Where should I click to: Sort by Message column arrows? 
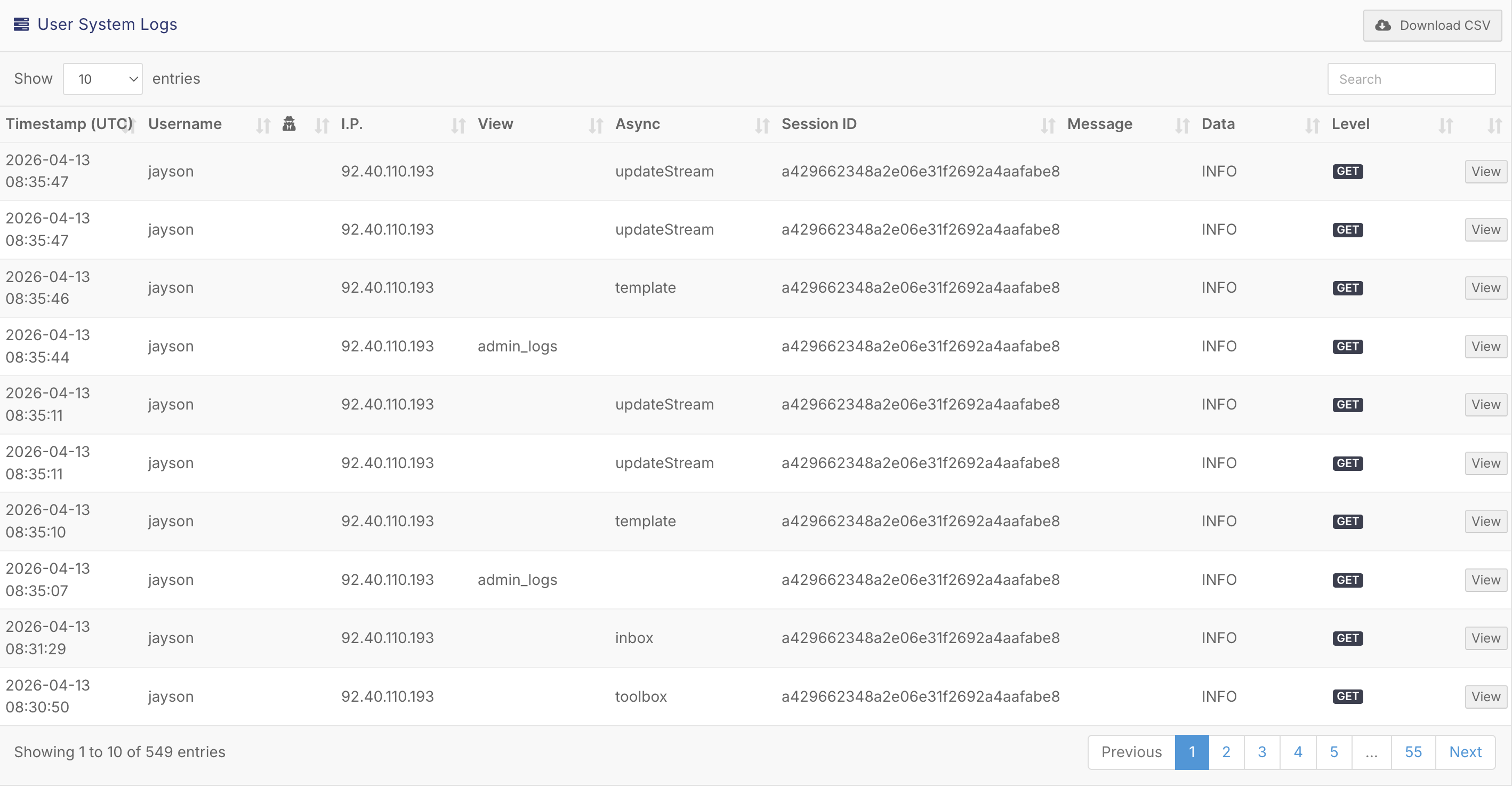(x=1182, y=125)
